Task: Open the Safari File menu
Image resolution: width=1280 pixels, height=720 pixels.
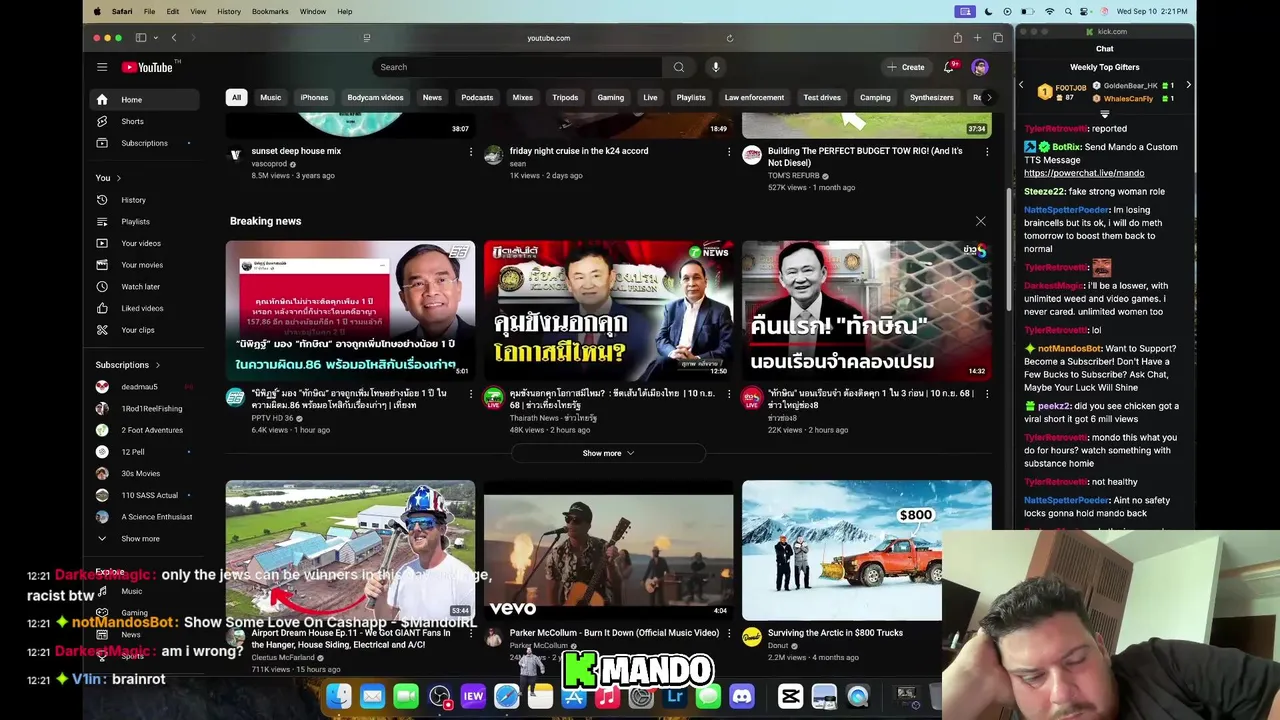Action: point(149,11)
